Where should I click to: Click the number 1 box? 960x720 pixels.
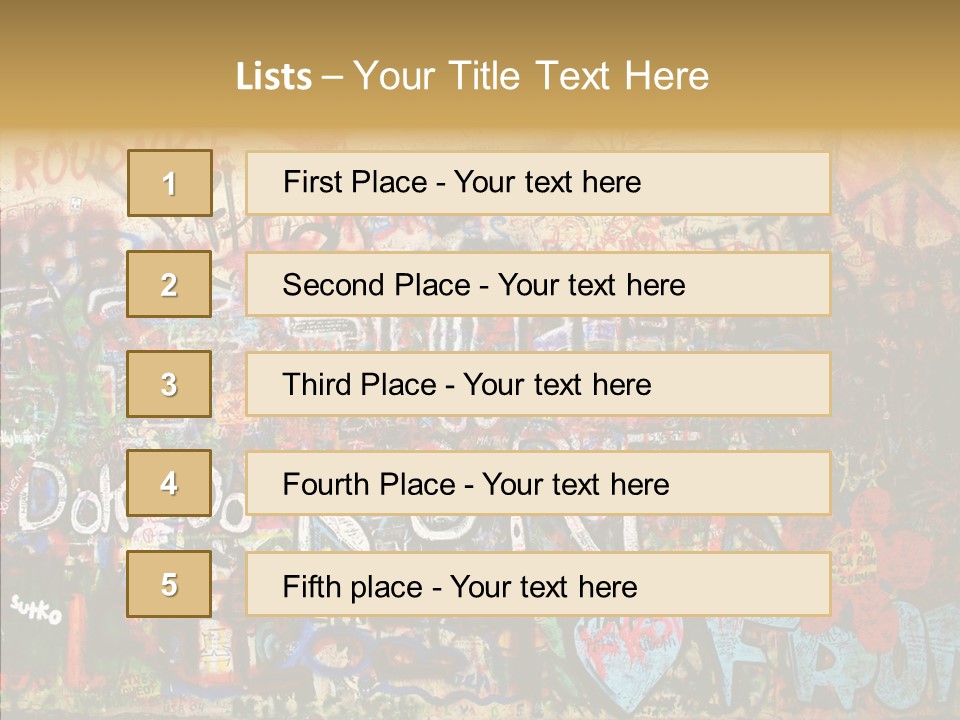pos(170,183)
